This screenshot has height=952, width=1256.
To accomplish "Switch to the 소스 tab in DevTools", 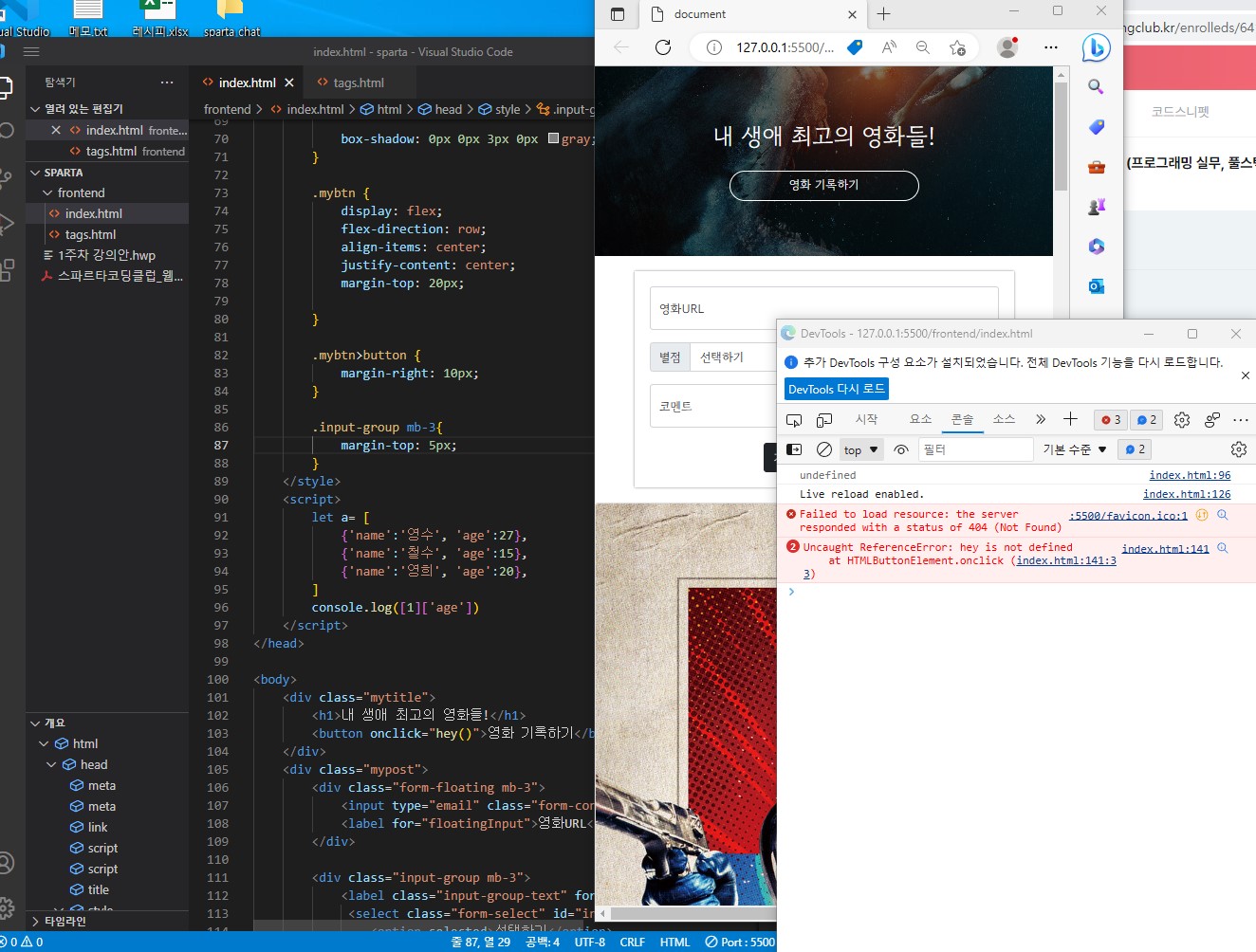I will 1004,419.
